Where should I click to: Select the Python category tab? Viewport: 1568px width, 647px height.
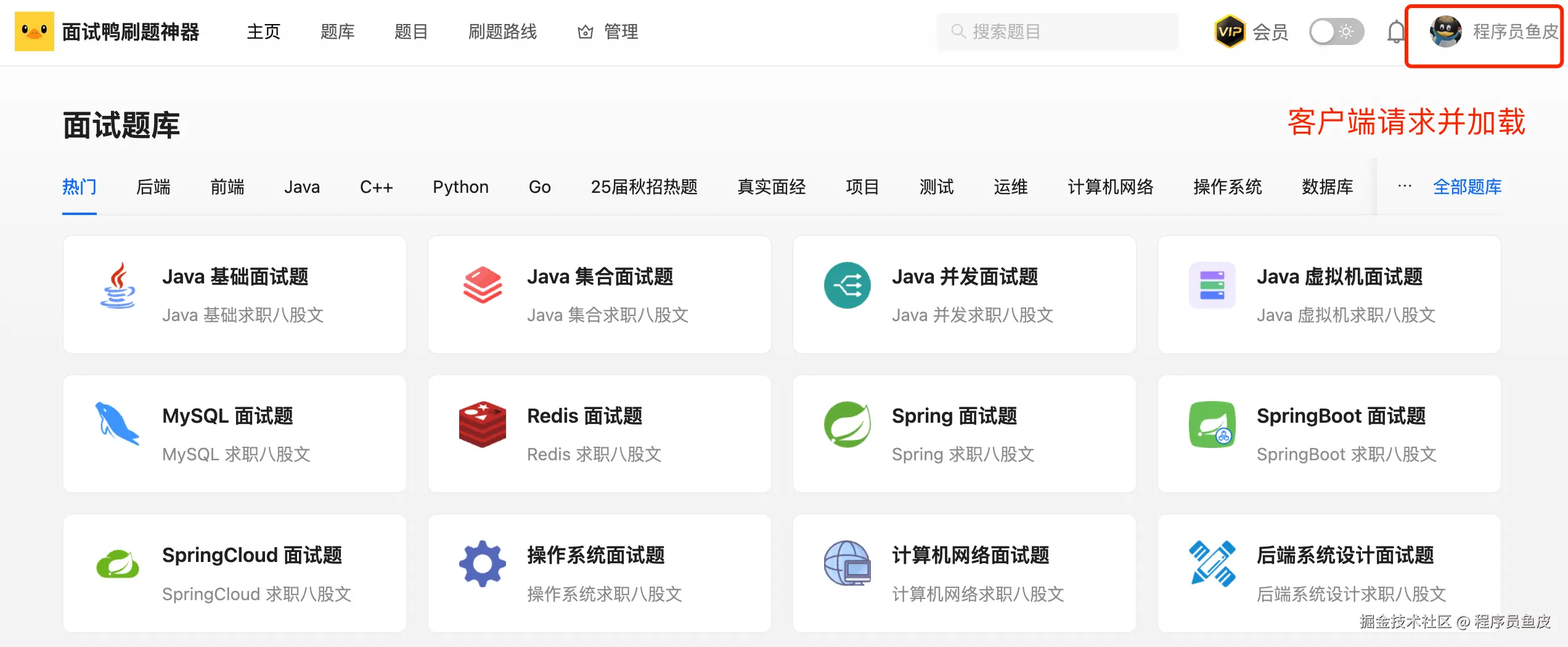(461, 187)
